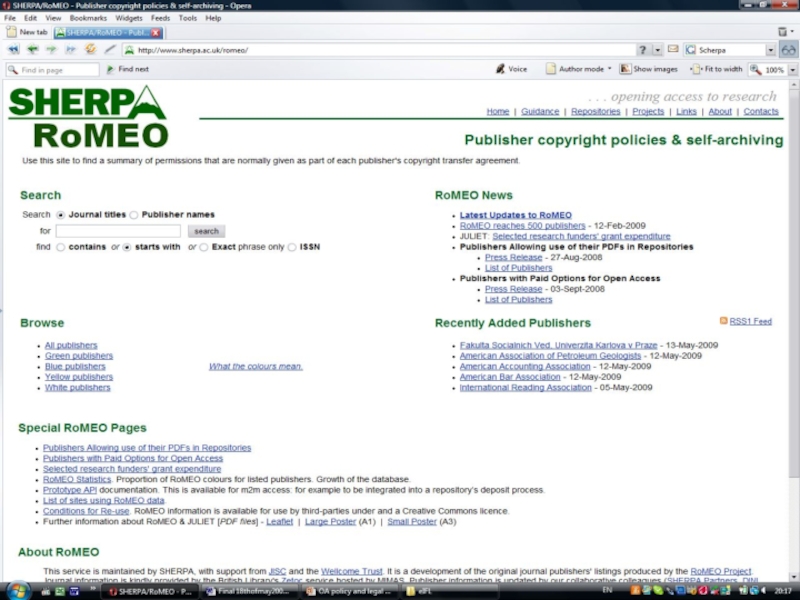800x600 pixels.
Task: Close the SHERPA/RoMEO tab
Action: pos(156,33)
